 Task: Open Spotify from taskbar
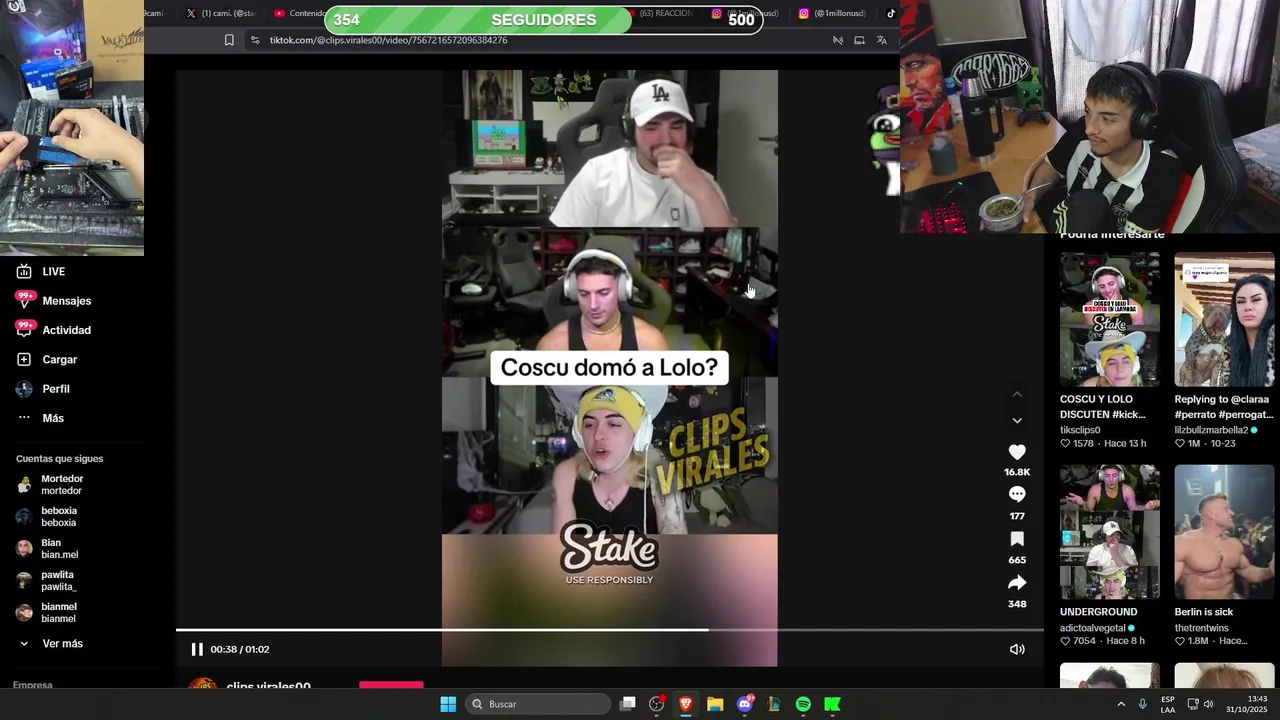click(803, 704)
